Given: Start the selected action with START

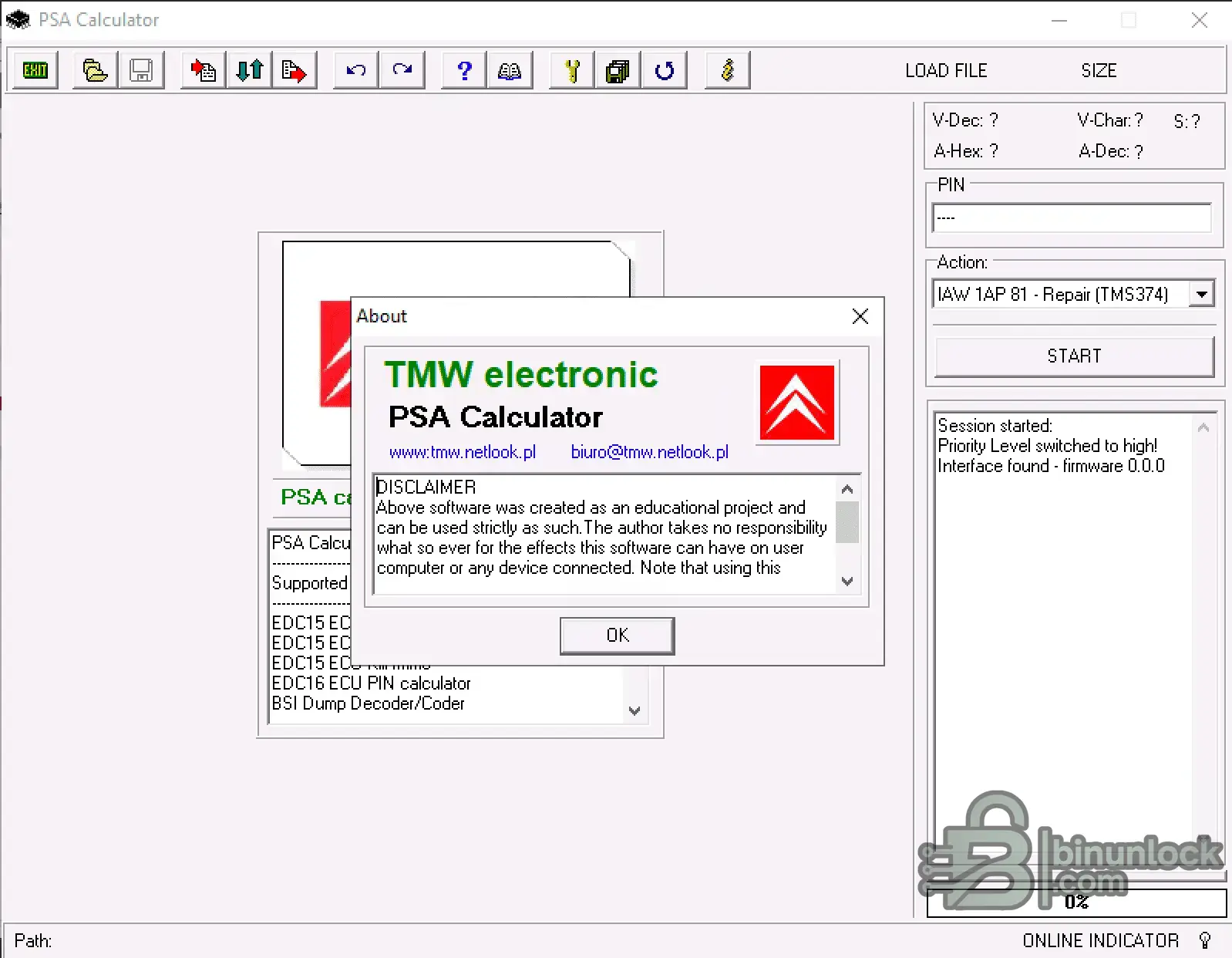Looking at the screenshot, I should tap(1074, 356).
